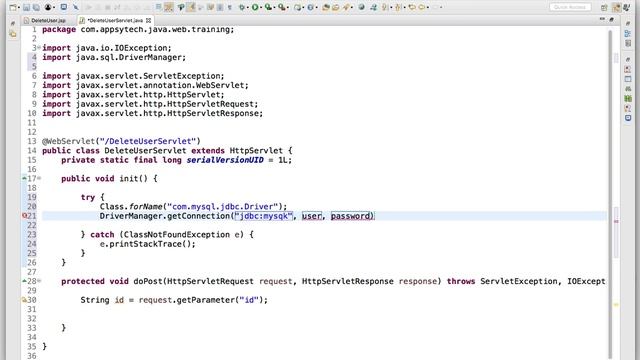Click the Debug bug icon in toolbar
Screen dimensions: 640x360
click(x=242, y=7)
